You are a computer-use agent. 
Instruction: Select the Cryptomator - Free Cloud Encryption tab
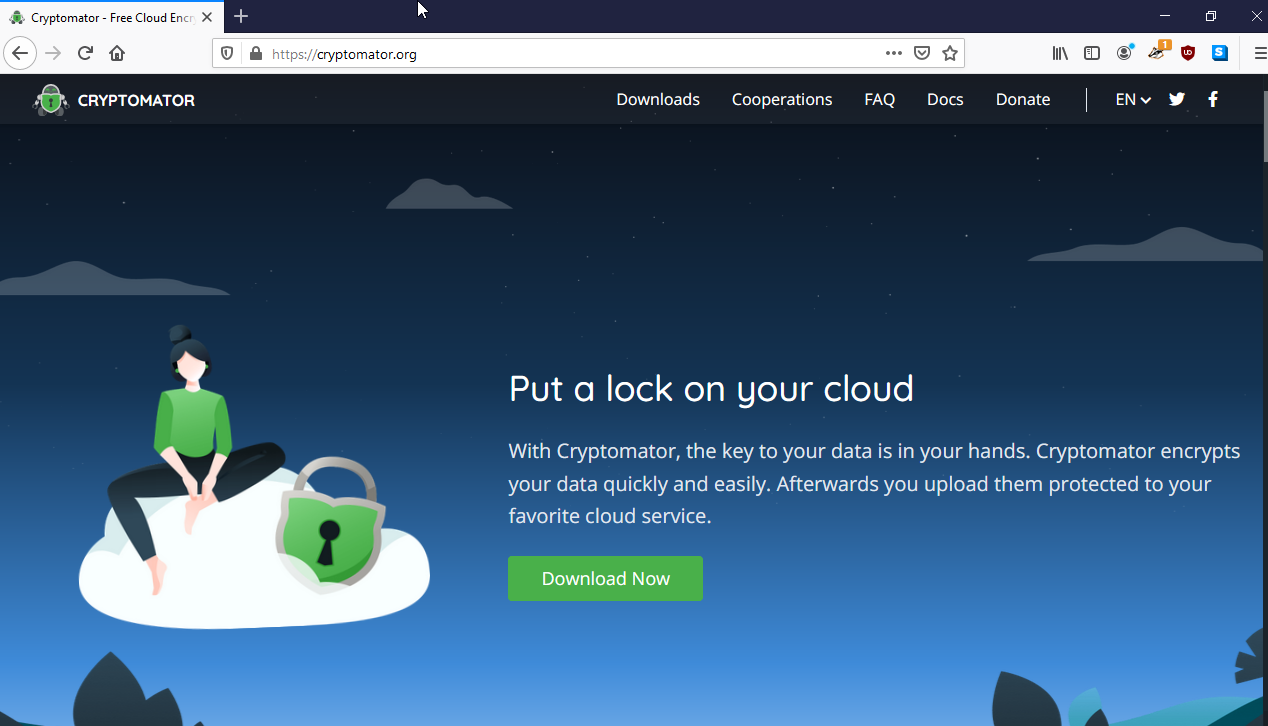(110, 17)
